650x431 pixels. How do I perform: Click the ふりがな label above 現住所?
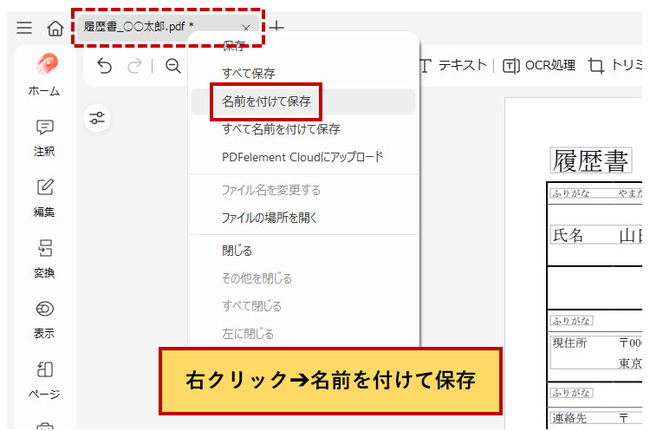pos(572,320)
